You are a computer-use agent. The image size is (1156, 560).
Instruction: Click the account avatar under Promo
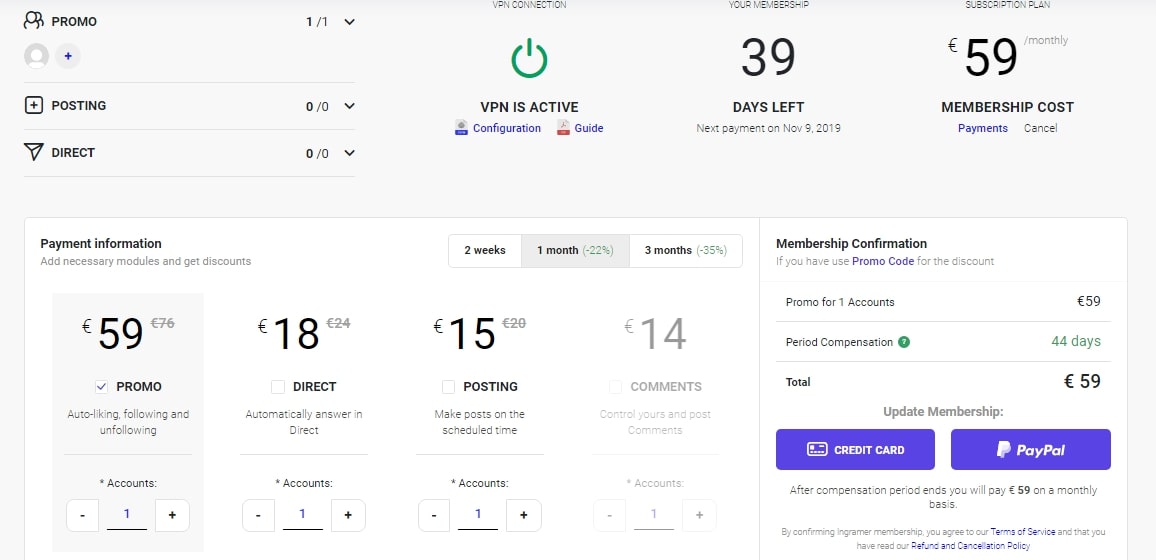coord(37,56)
